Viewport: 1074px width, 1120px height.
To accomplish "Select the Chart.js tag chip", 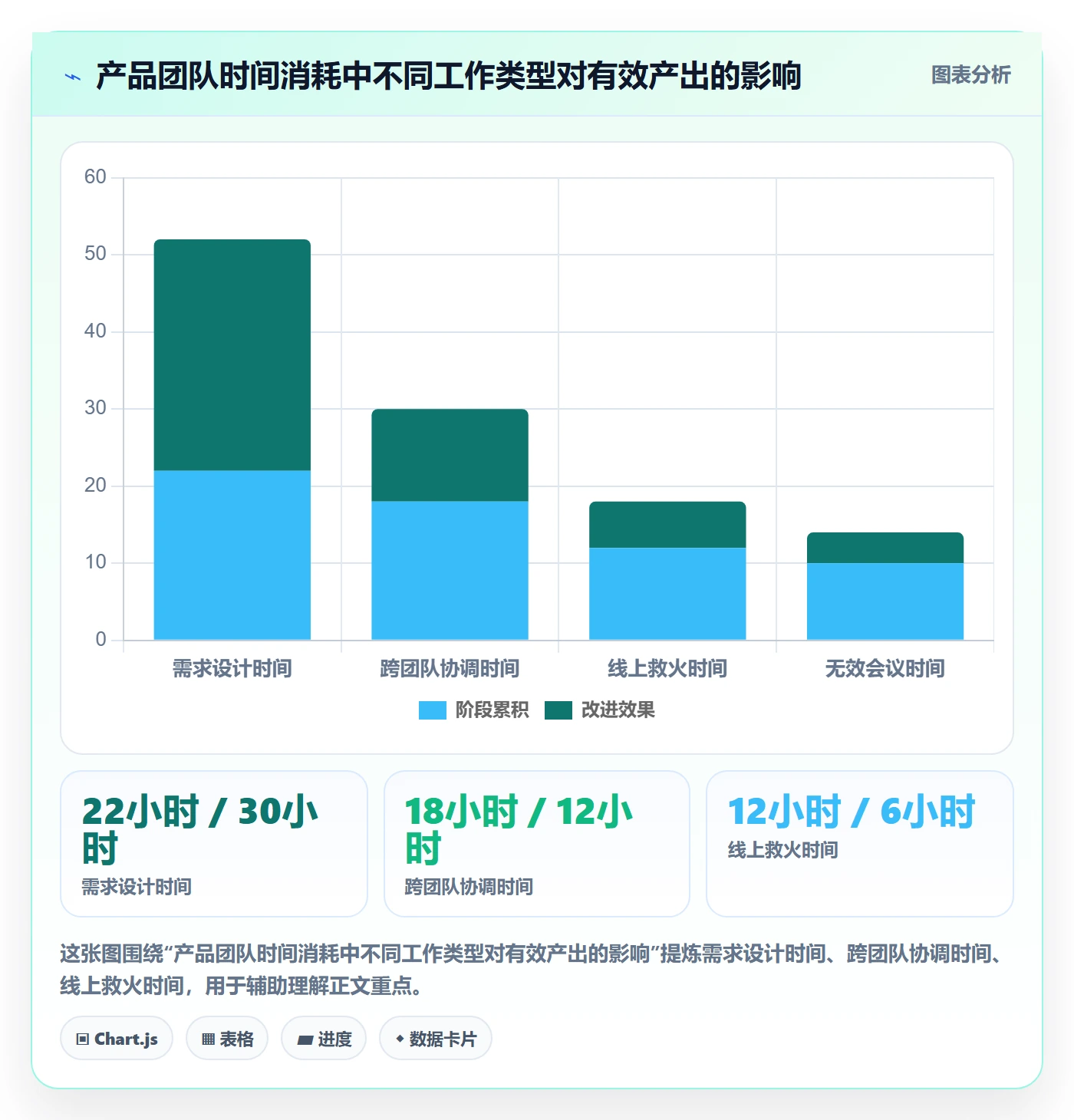I will (x=117, y=1039).
